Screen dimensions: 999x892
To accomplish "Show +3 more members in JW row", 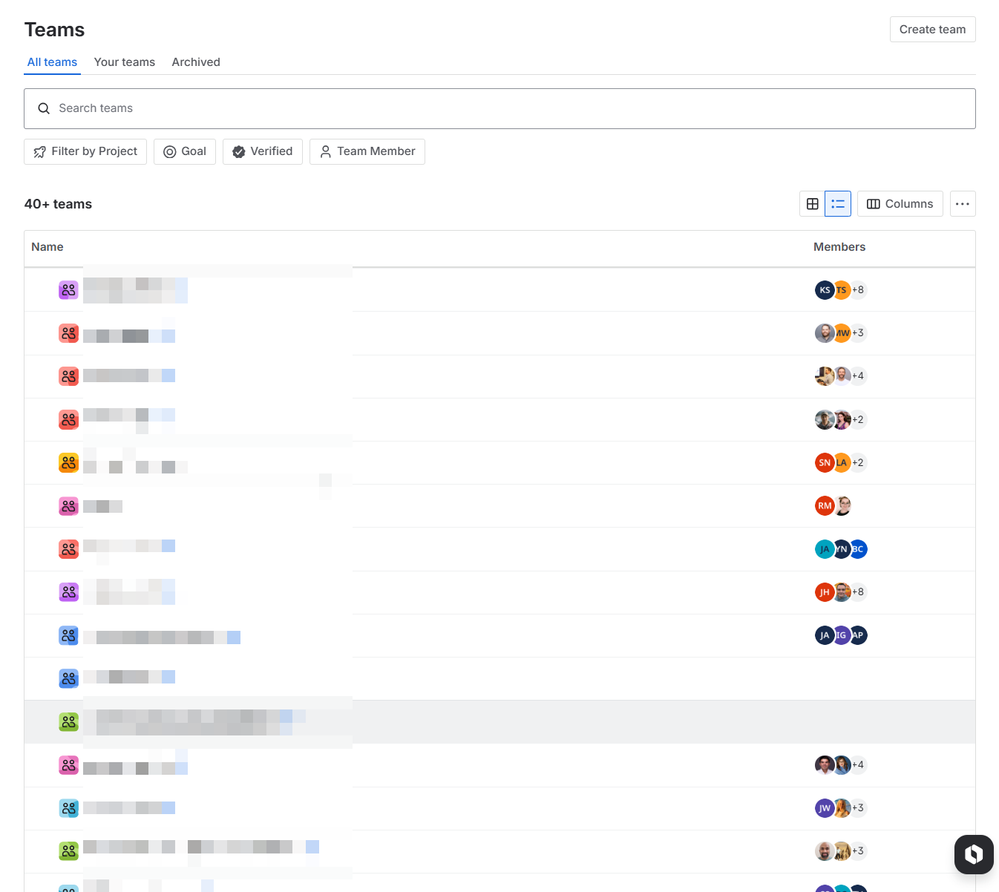I will point(858,808).
